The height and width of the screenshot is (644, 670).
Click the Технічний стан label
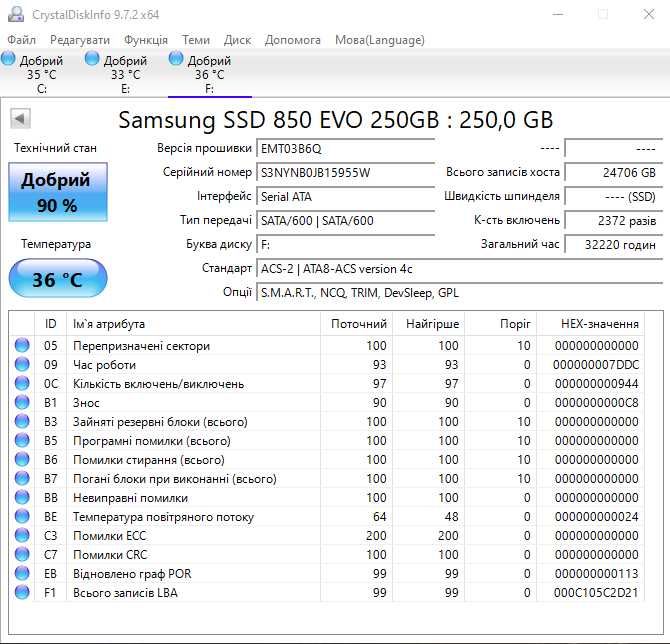[x=56, y=148]
